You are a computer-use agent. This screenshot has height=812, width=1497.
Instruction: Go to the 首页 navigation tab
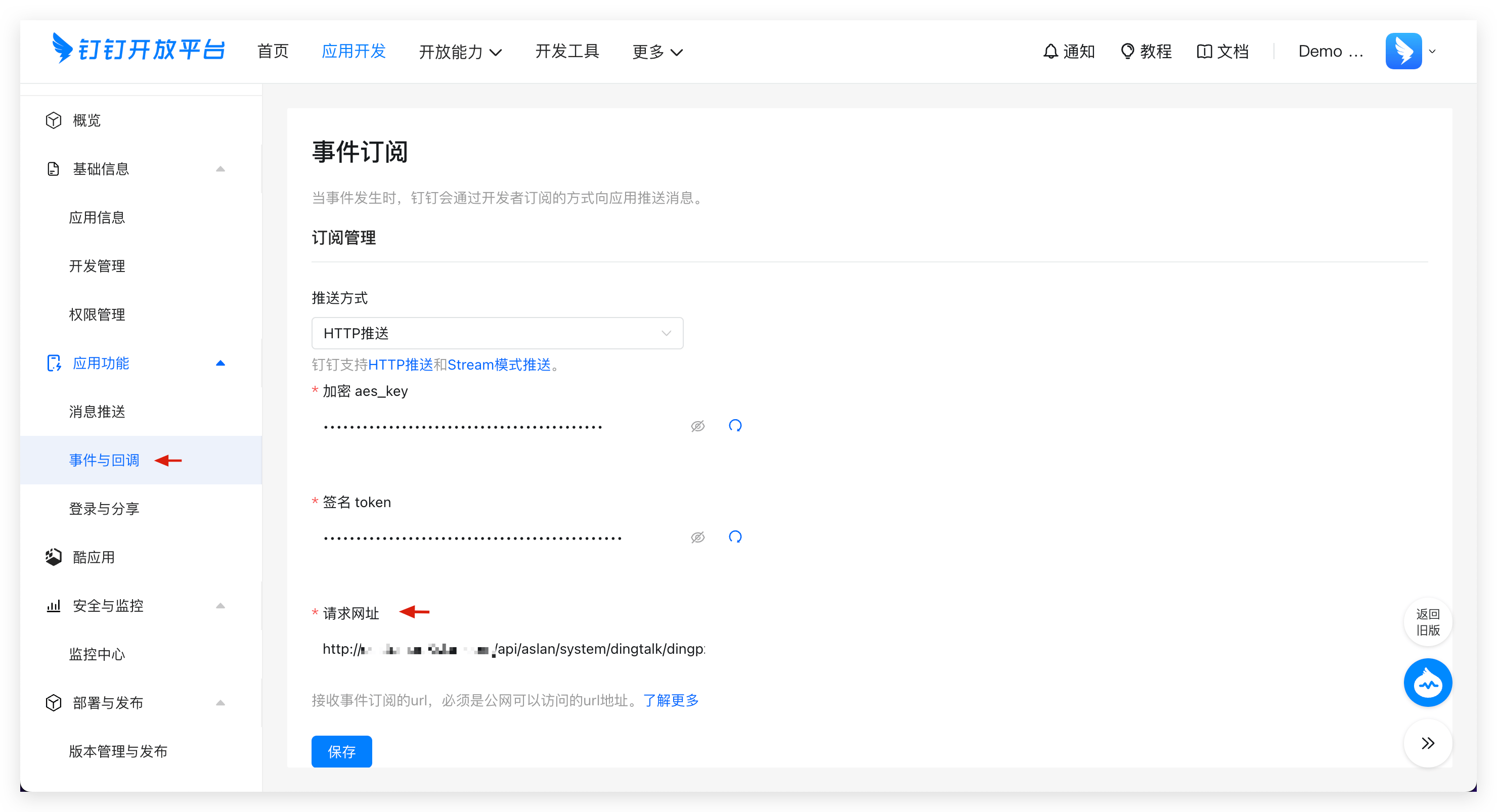point(273,52)
